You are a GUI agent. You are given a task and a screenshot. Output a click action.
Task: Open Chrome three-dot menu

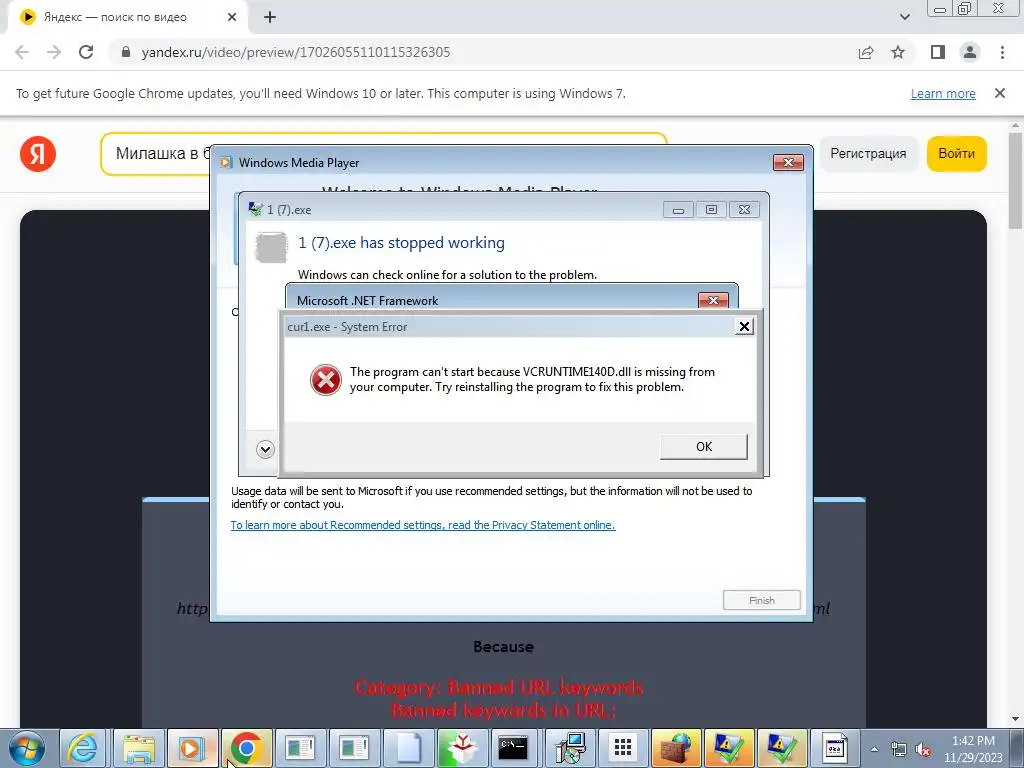[x=1002, y=52]
